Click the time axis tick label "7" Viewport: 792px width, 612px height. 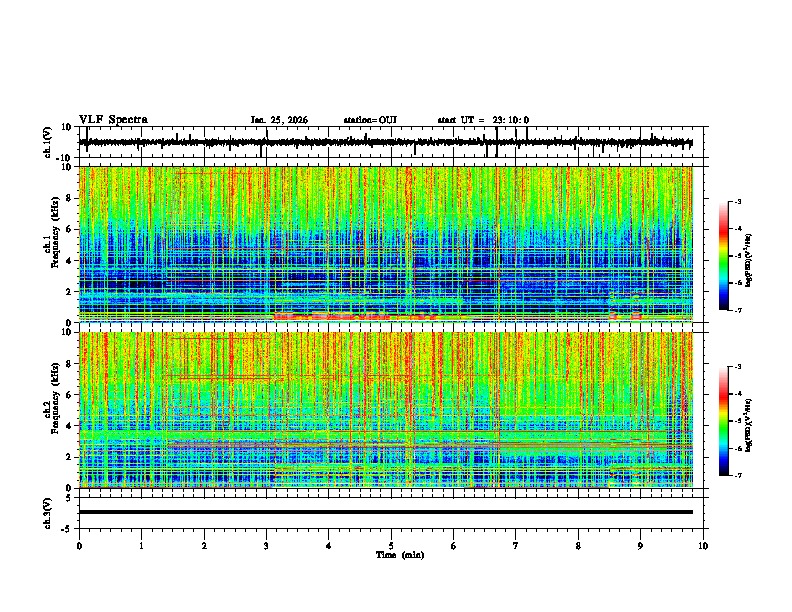(516, 546)
